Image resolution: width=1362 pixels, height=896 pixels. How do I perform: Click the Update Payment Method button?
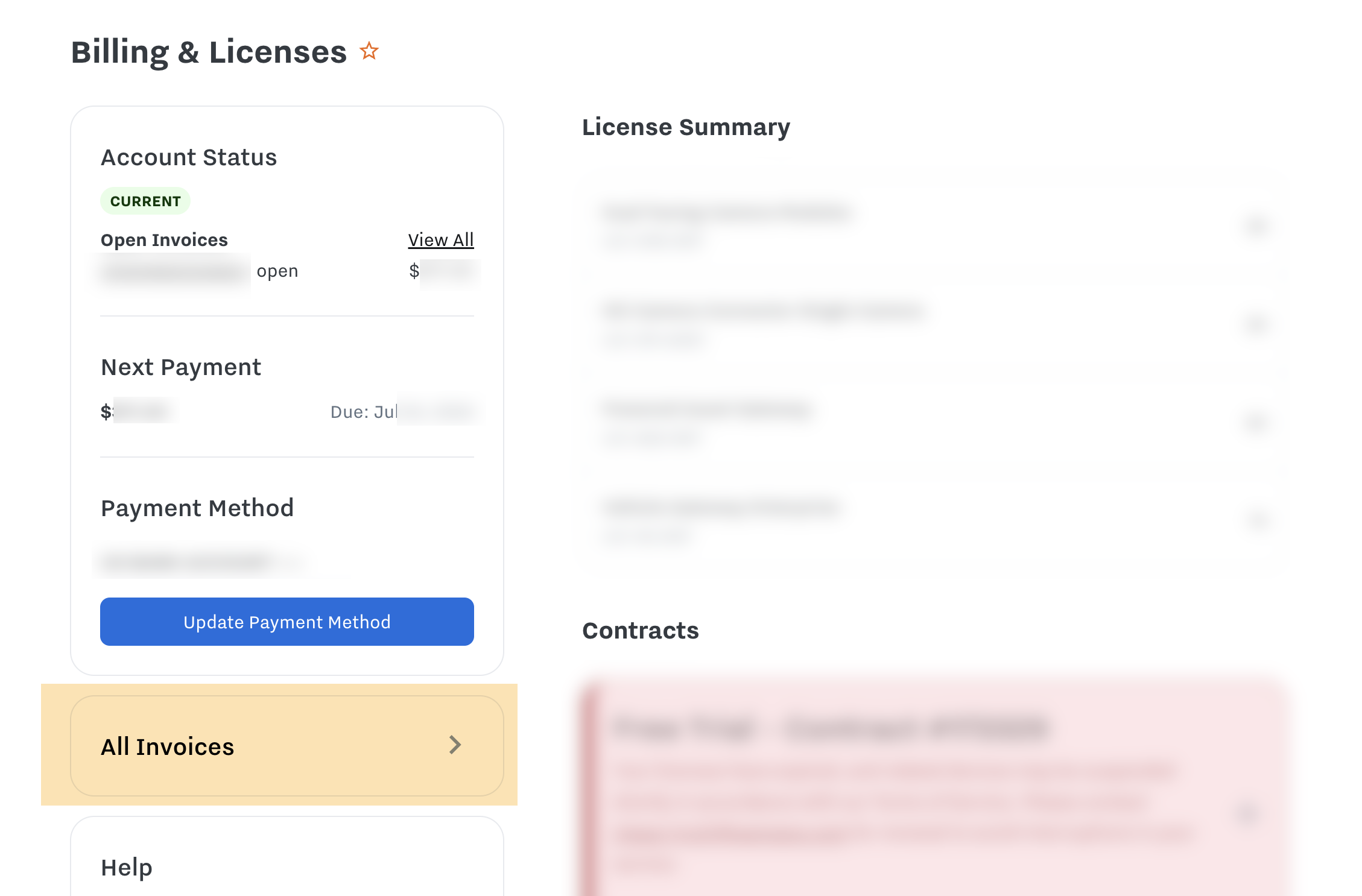[x=287, y=622]
